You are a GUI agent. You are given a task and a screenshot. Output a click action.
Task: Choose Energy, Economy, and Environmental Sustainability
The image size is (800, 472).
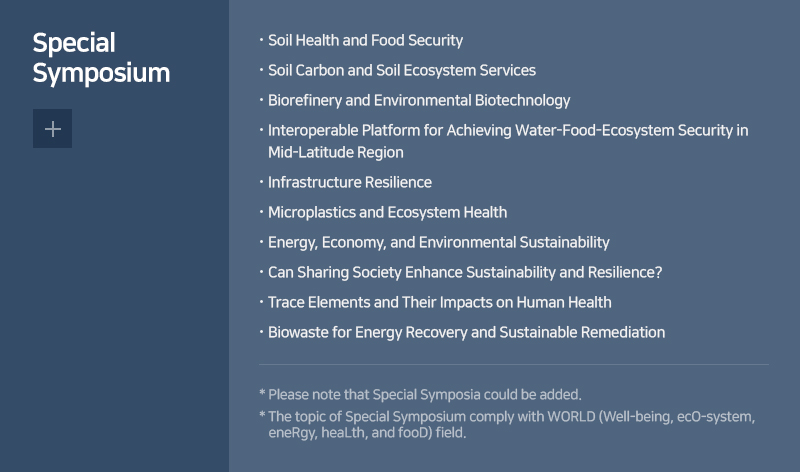coord(439,242)
